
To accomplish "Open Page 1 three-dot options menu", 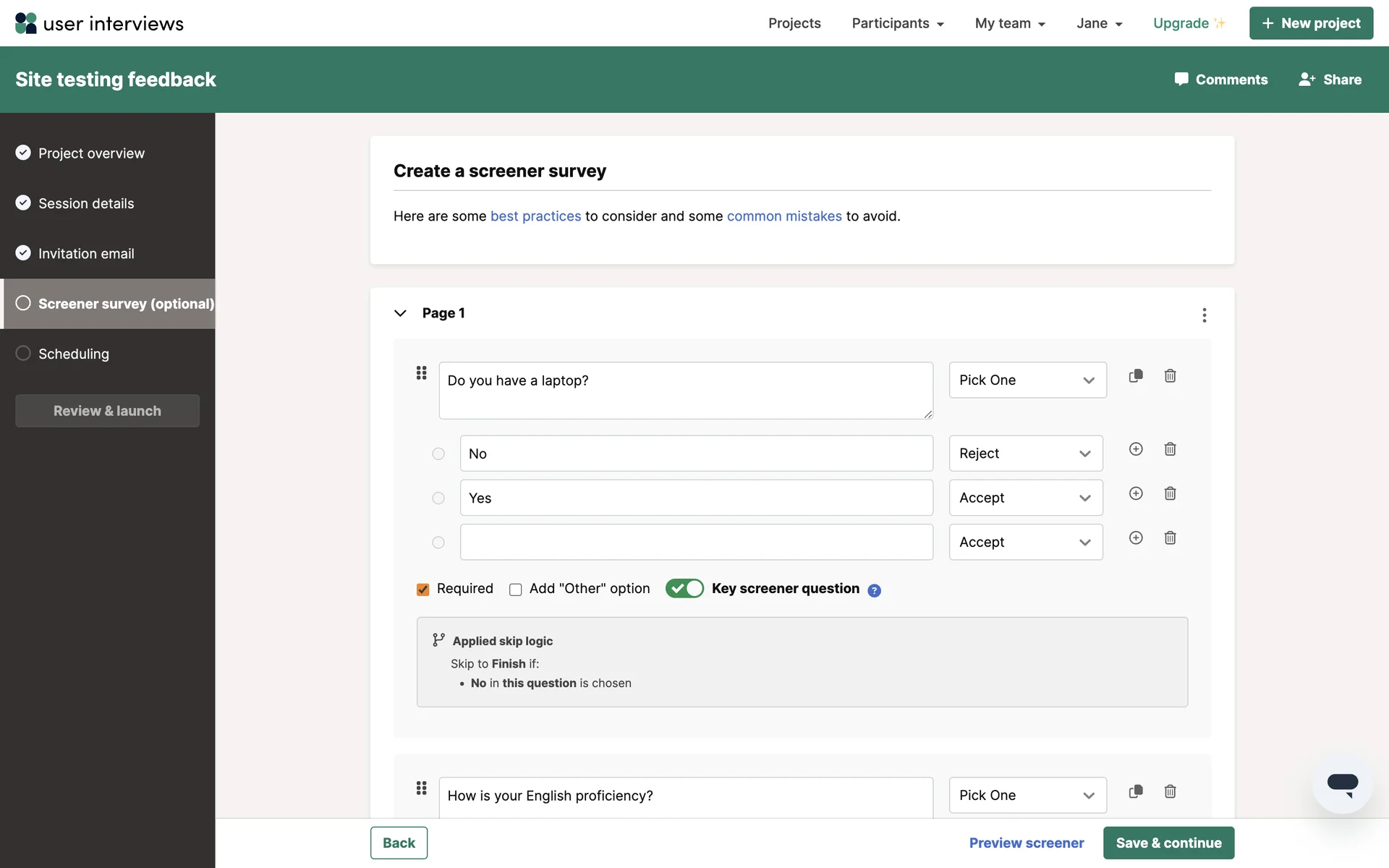I will click(1204, 315).
